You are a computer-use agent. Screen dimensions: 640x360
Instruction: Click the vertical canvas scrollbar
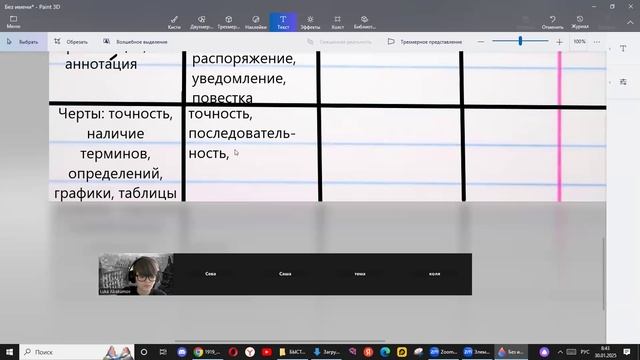pos(604,273)
